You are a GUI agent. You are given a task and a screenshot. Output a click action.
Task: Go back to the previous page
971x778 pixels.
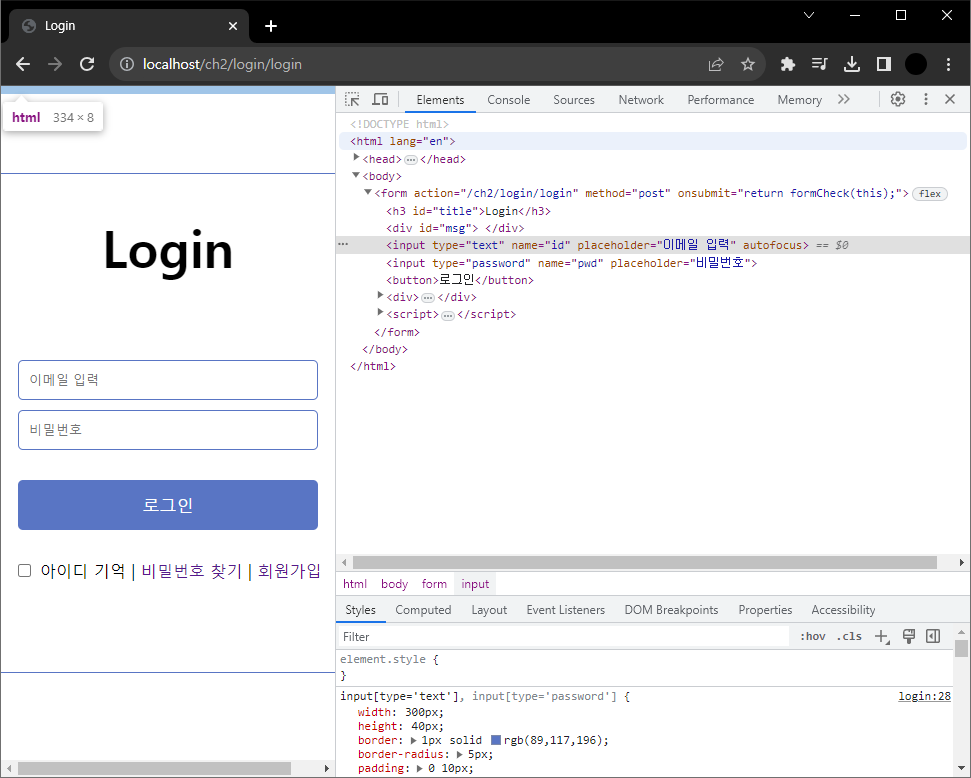23,64
